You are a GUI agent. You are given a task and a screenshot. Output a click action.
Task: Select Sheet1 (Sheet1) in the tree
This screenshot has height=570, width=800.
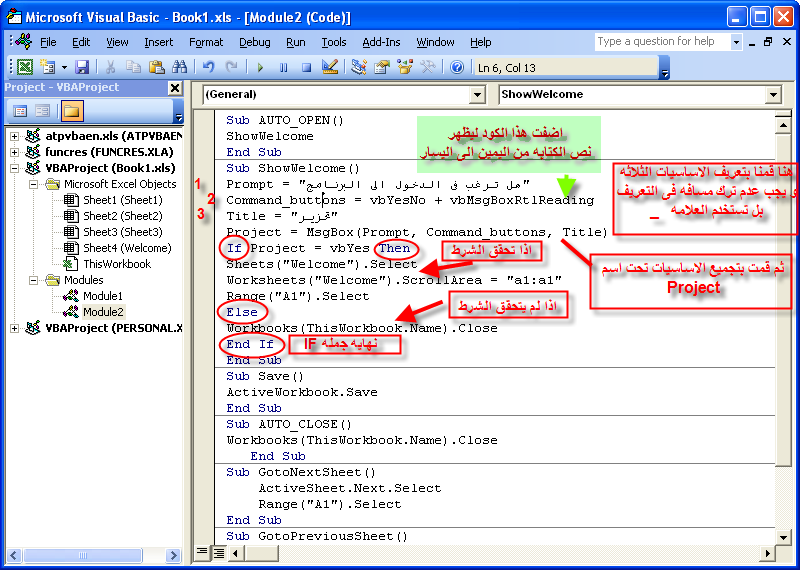122,200
